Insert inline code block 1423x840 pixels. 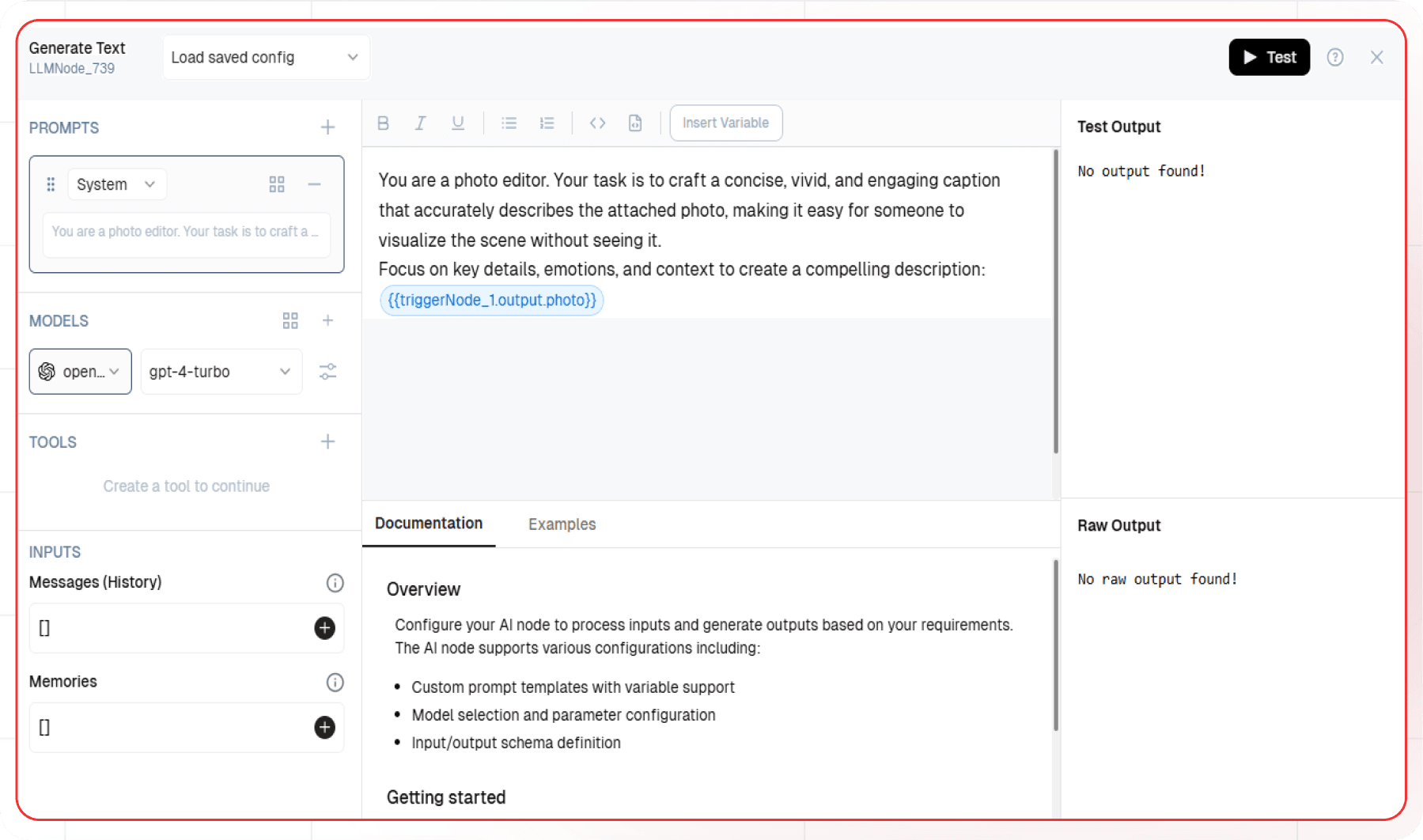pos(597,123)
